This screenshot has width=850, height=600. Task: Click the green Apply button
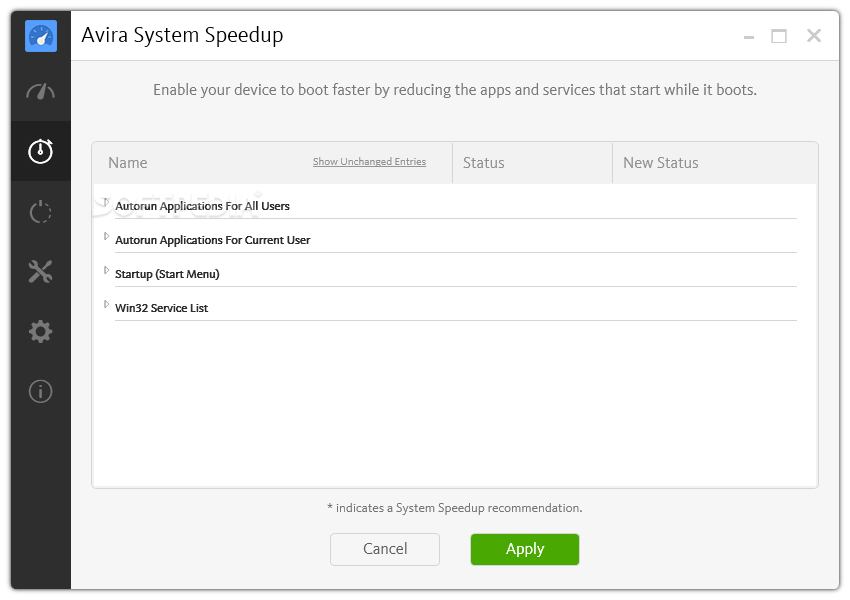(x=525, y=549)
